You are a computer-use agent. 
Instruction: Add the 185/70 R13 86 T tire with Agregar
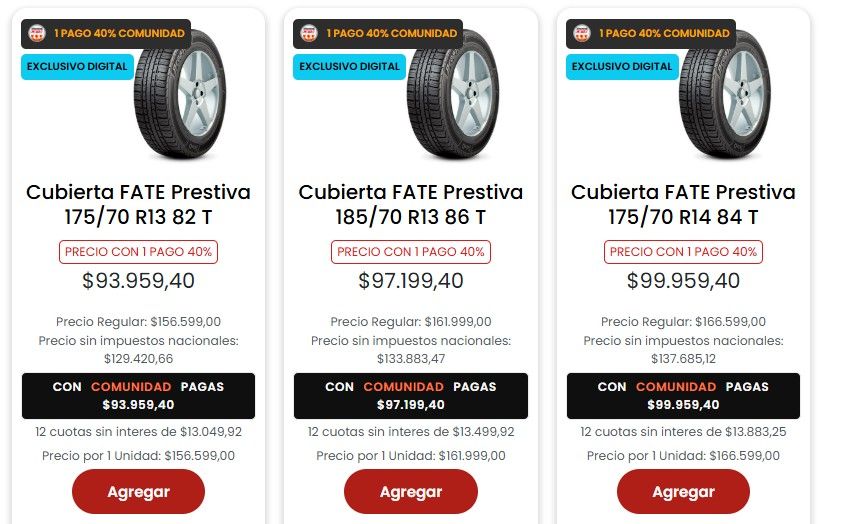click(x=411, y=491)
